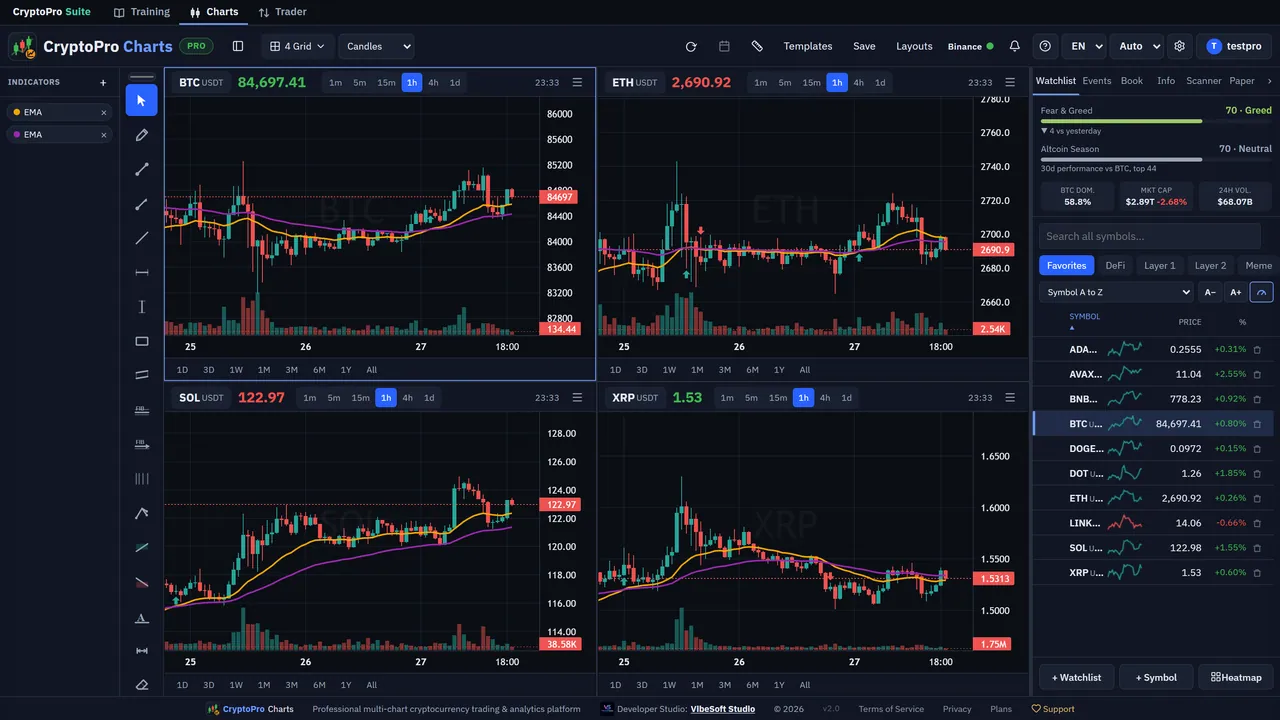Select the vertical lines tool

[x=141, y=479]
